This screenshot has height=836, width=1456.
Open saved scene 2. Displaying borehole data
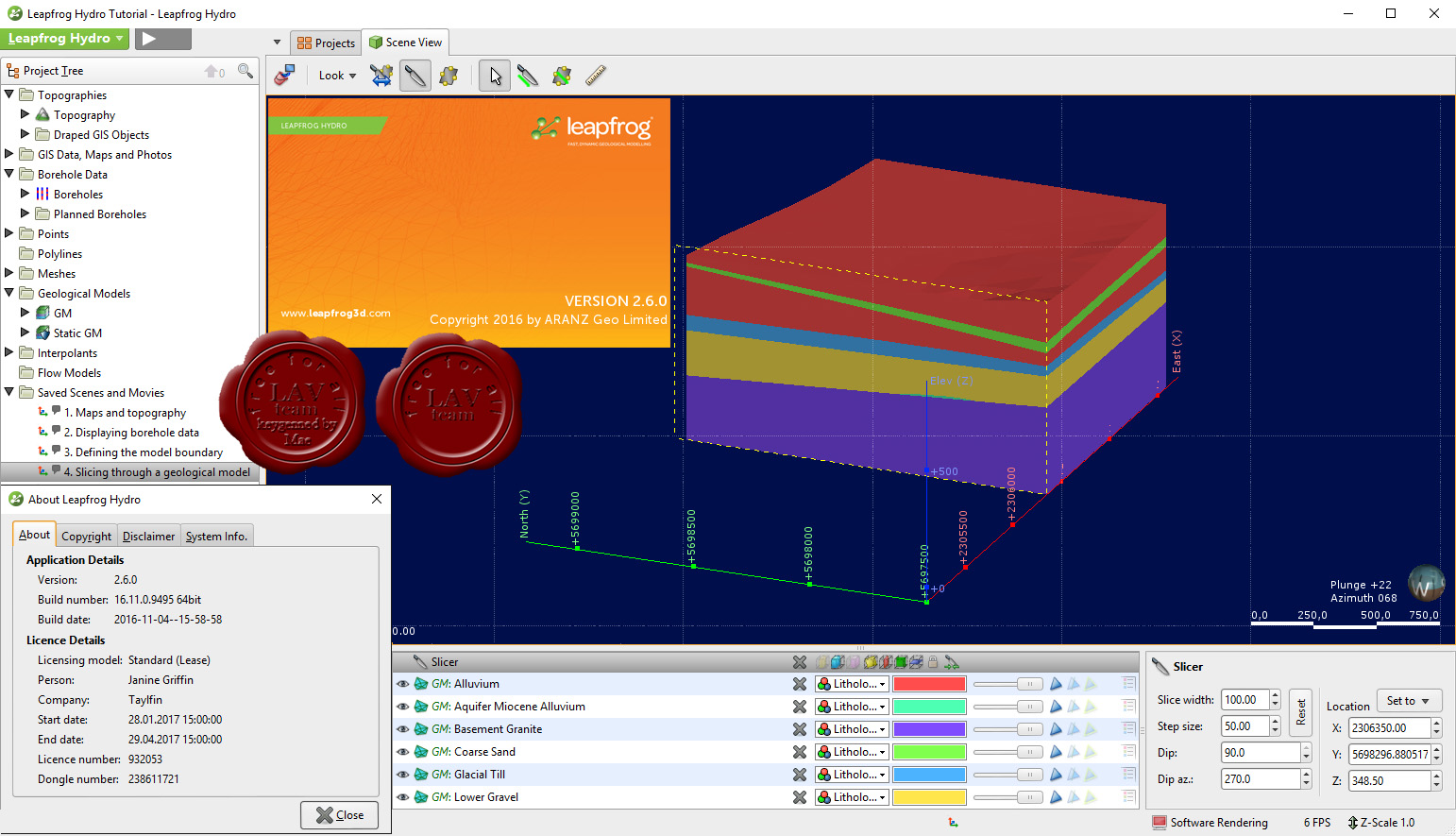pos(131,433)
